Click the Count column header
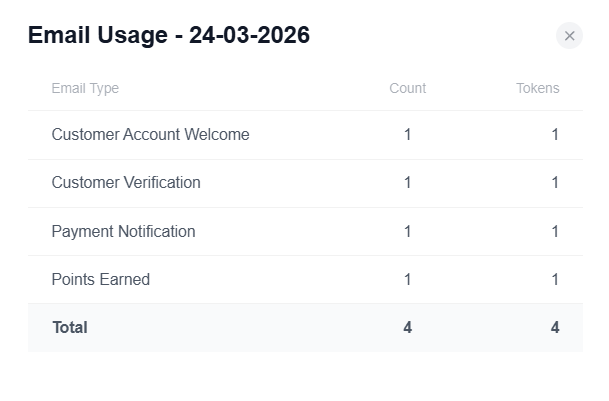The width and height of the screenshot is (609, 401). 407,88
